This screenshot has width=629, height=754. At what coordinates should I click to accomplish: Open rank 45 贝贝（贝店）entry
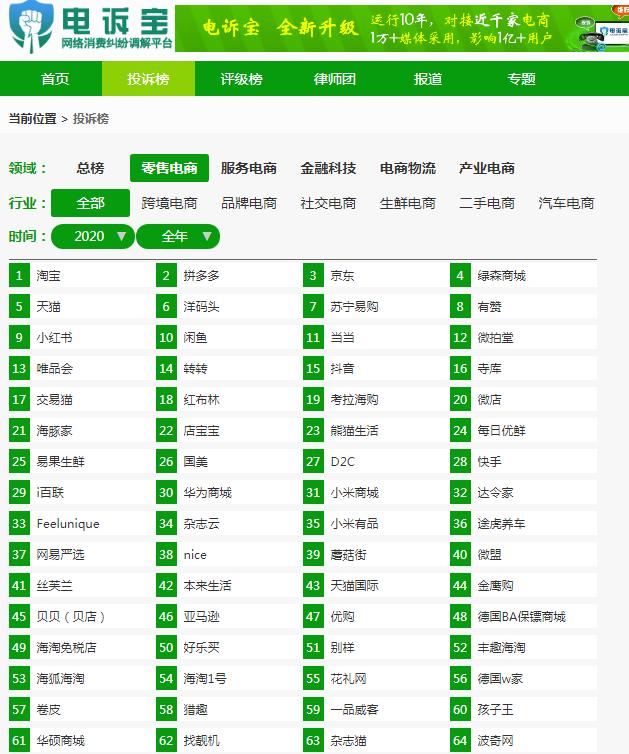(80, 617)
